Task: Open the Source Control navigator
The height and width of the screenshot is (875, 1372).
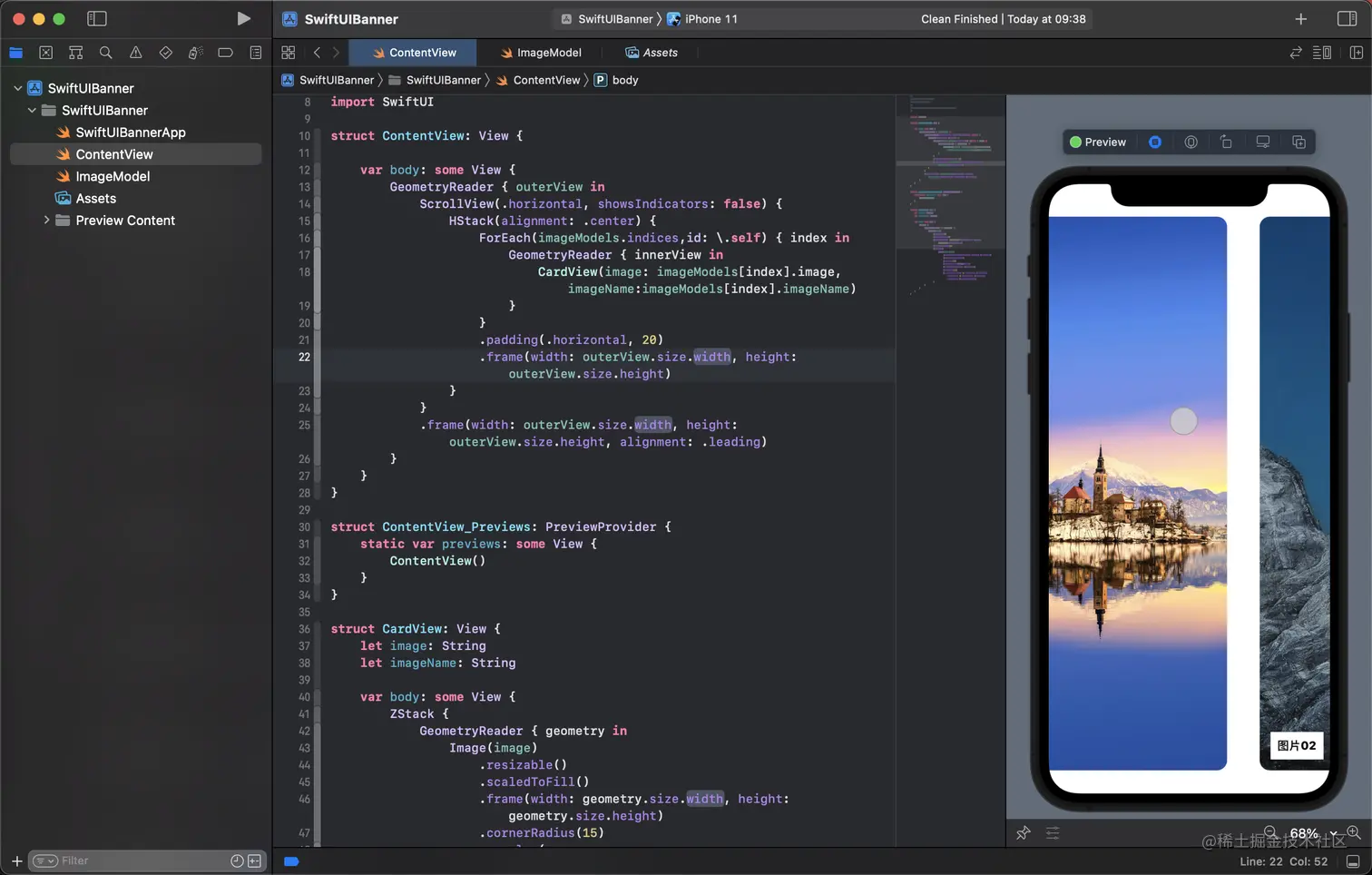Action: coord(45,53)
